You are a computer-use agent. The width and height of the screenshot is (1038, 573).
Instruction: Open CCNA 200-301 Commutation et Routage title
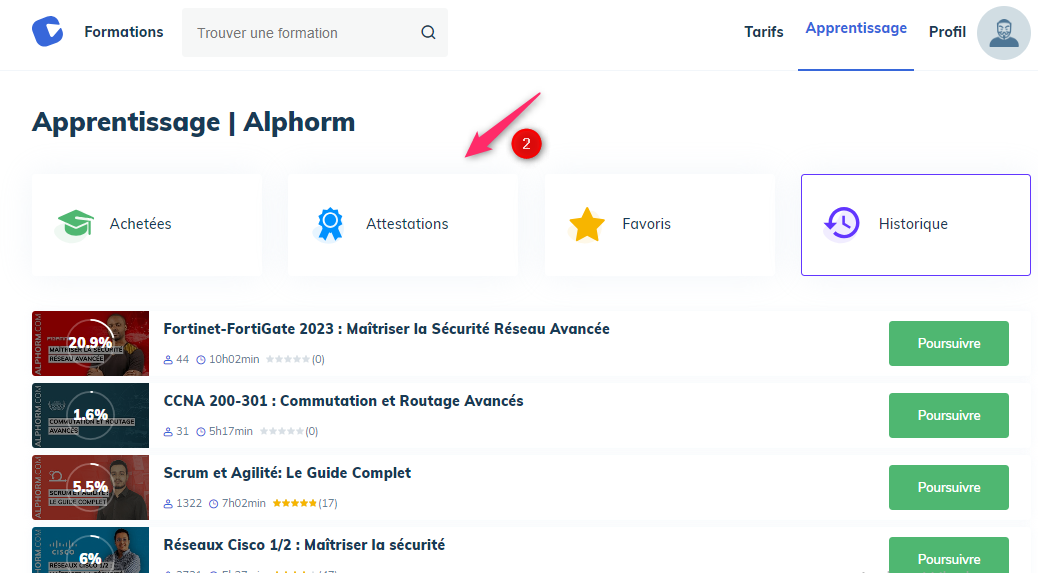point(344,401)
